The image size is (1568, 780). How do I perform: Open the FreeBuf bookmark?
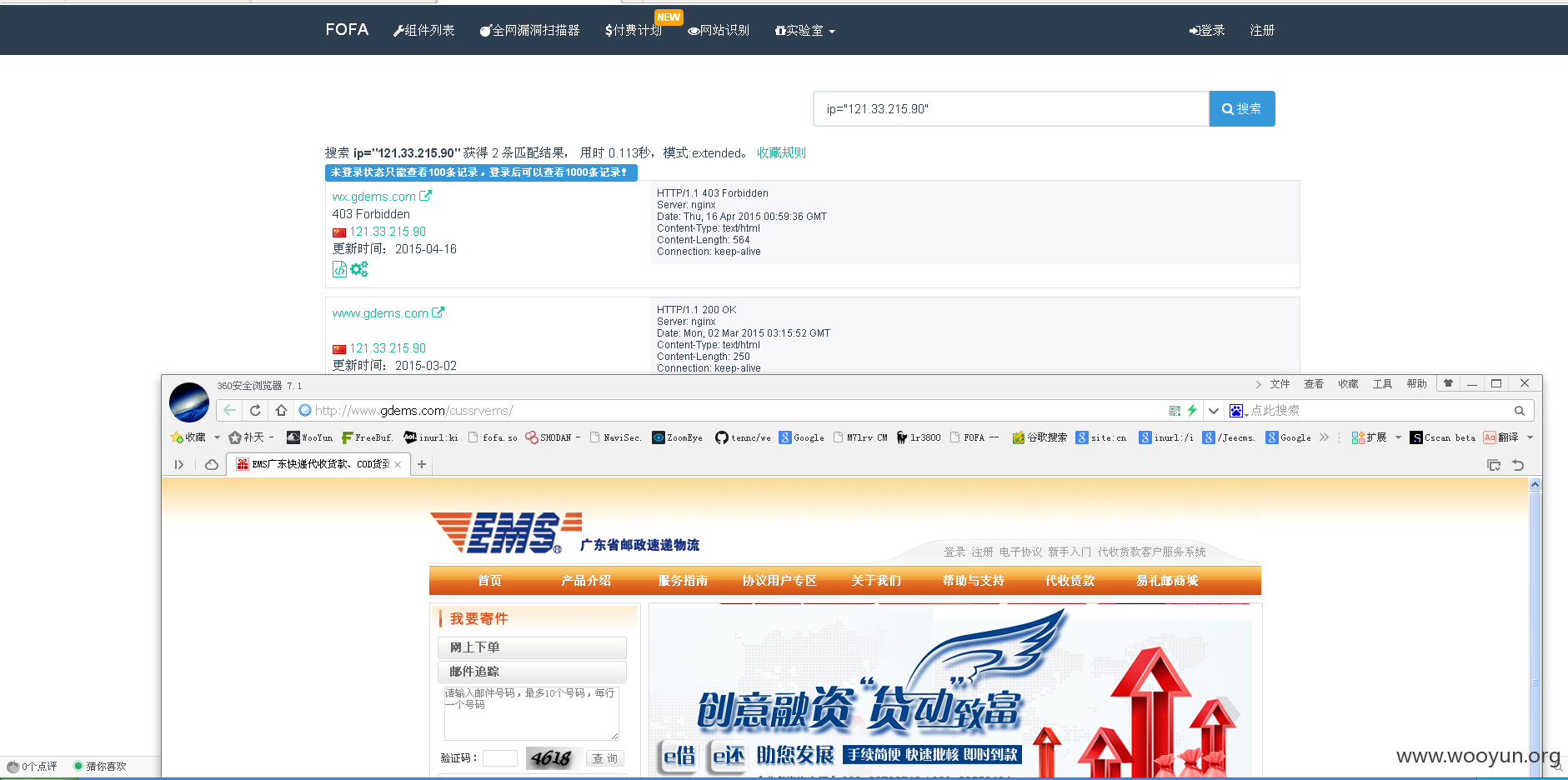[367, 437]
